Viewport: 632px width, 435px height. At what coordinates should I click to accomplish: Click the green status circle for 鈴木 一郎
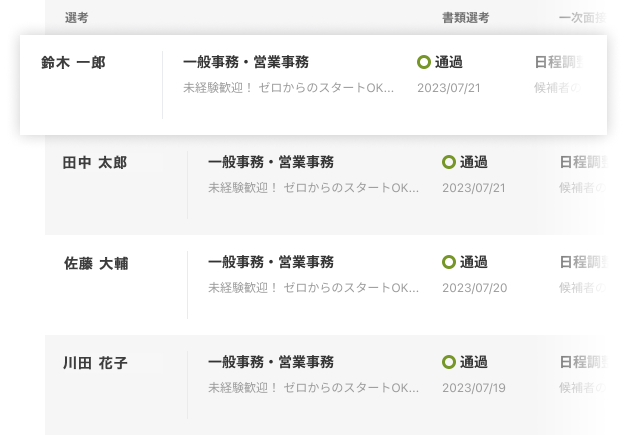tap(423, 62)
